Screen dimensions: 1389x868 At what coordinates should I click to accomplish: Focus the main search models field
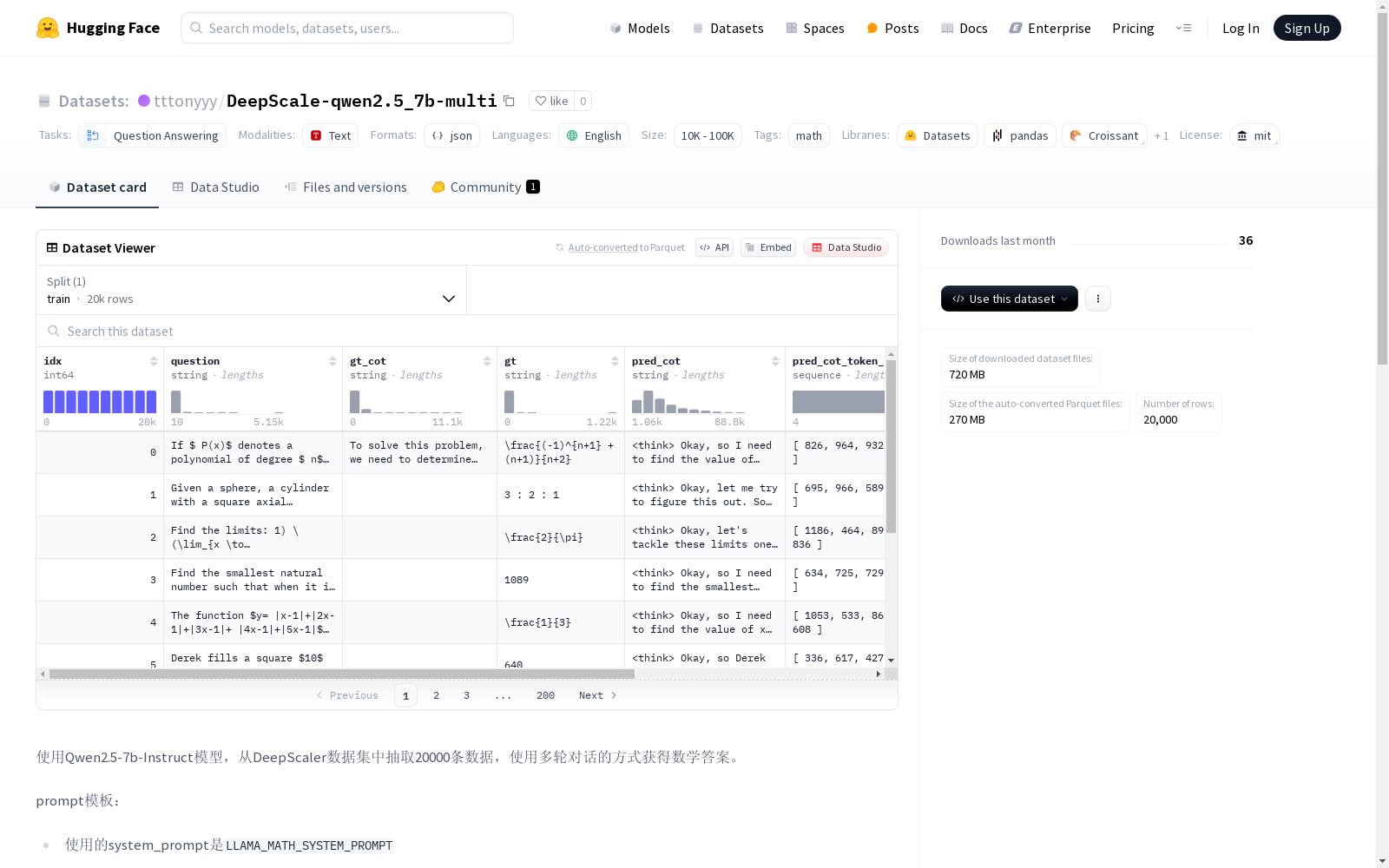pos(347,28)
